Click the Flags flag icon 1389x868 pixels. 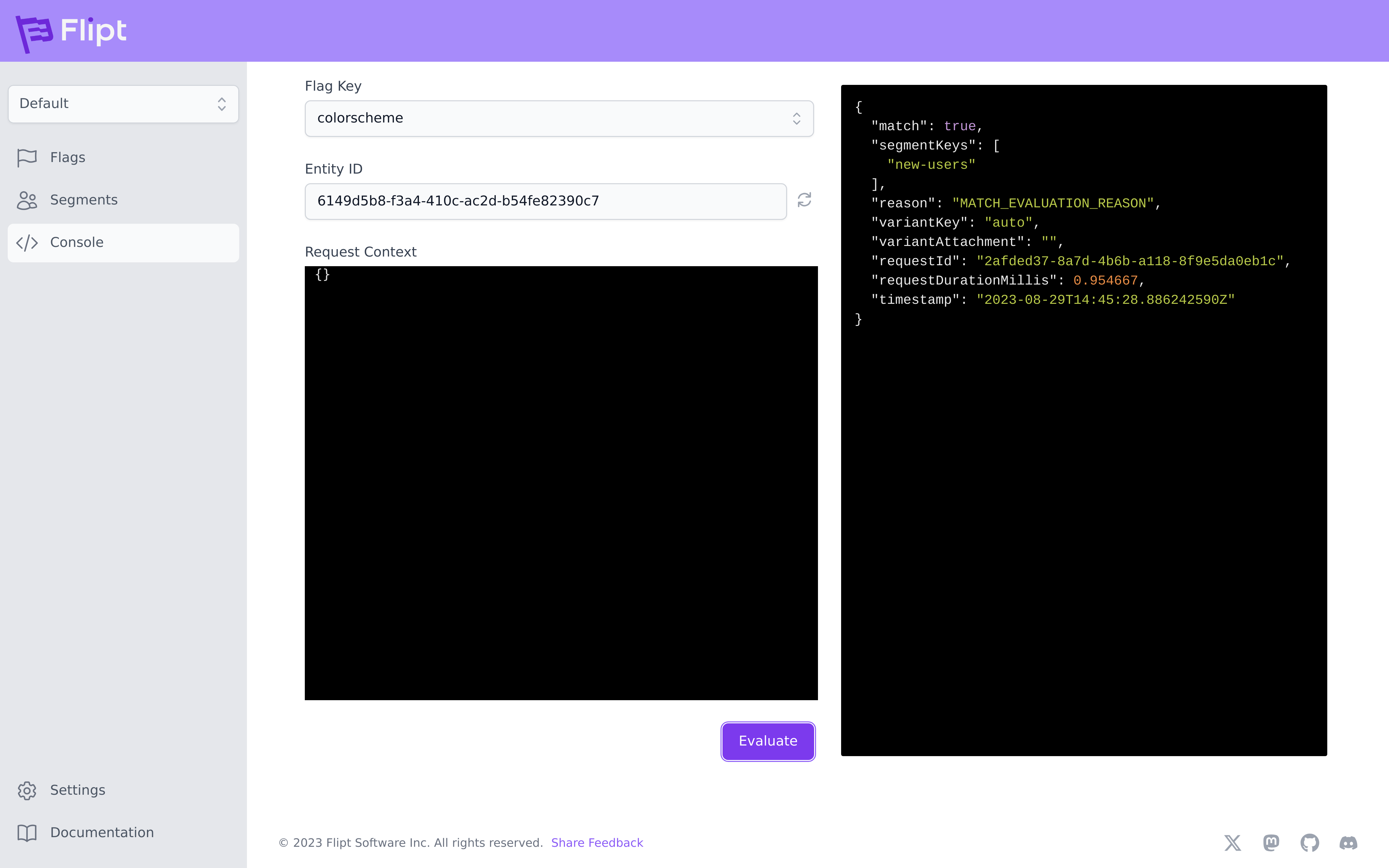click(27, 158)
